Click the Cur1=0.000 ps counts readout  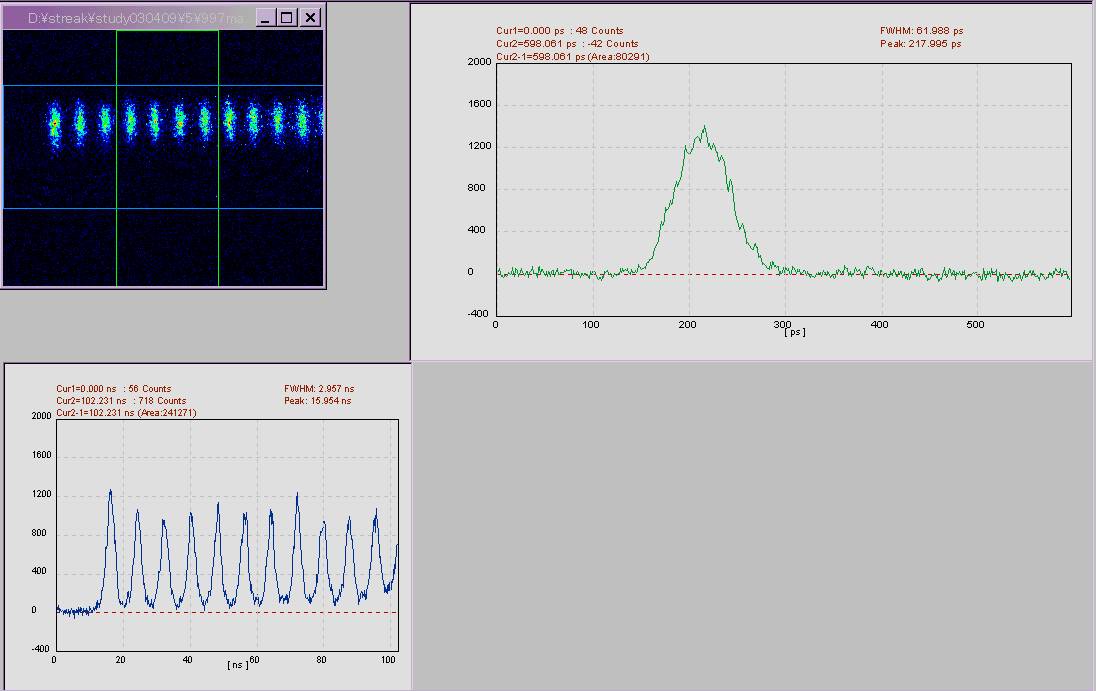tap(559, 31)
